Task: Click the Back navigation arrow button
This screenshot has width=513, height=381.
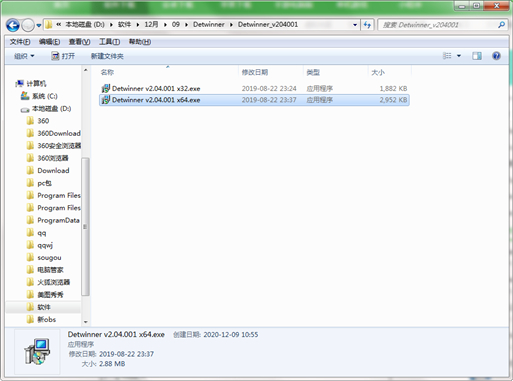Action: click(13, 25)
